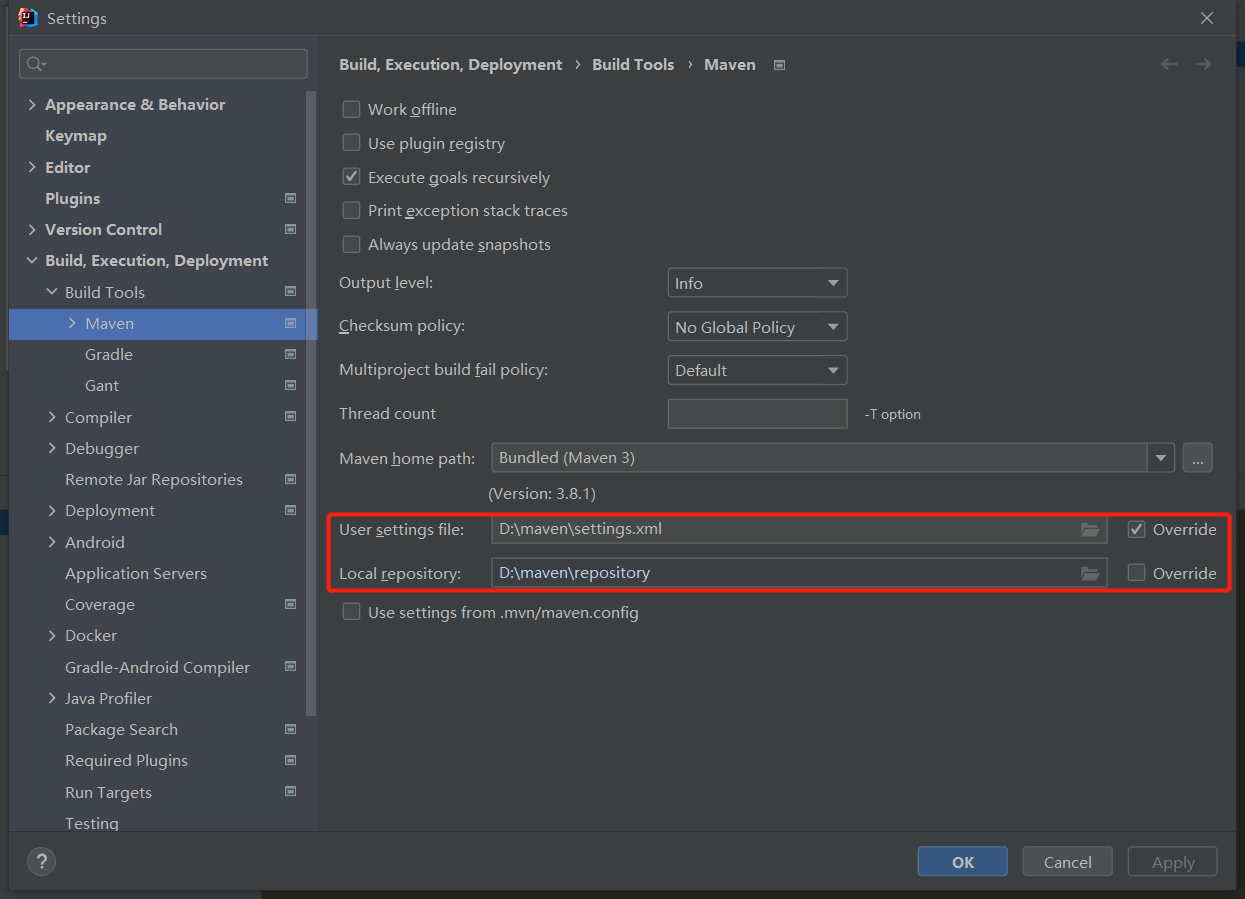Click the search magnifier icon in settings
Screen dimensions: 1245x899
pyautogui.click(x=36, y=64)
